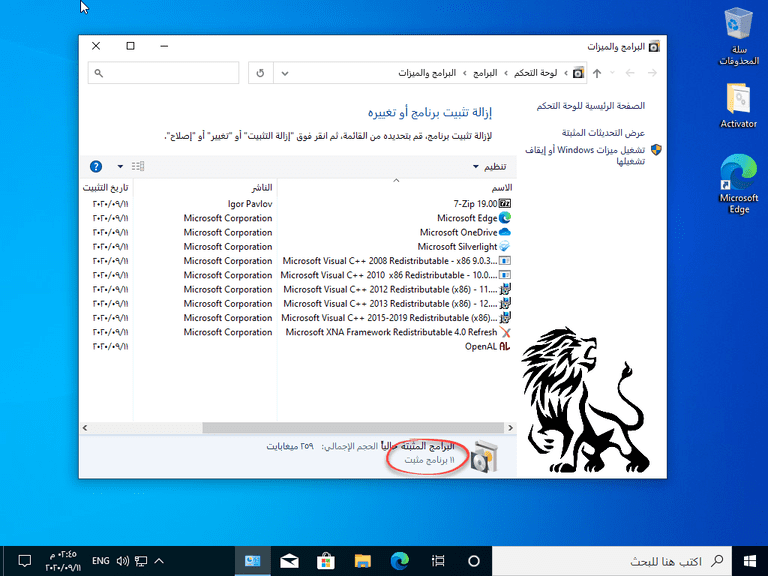The image size is (768, 576).
Task: Open volume control in system tray
Action: pyautogui.click(x=122, y=561)
